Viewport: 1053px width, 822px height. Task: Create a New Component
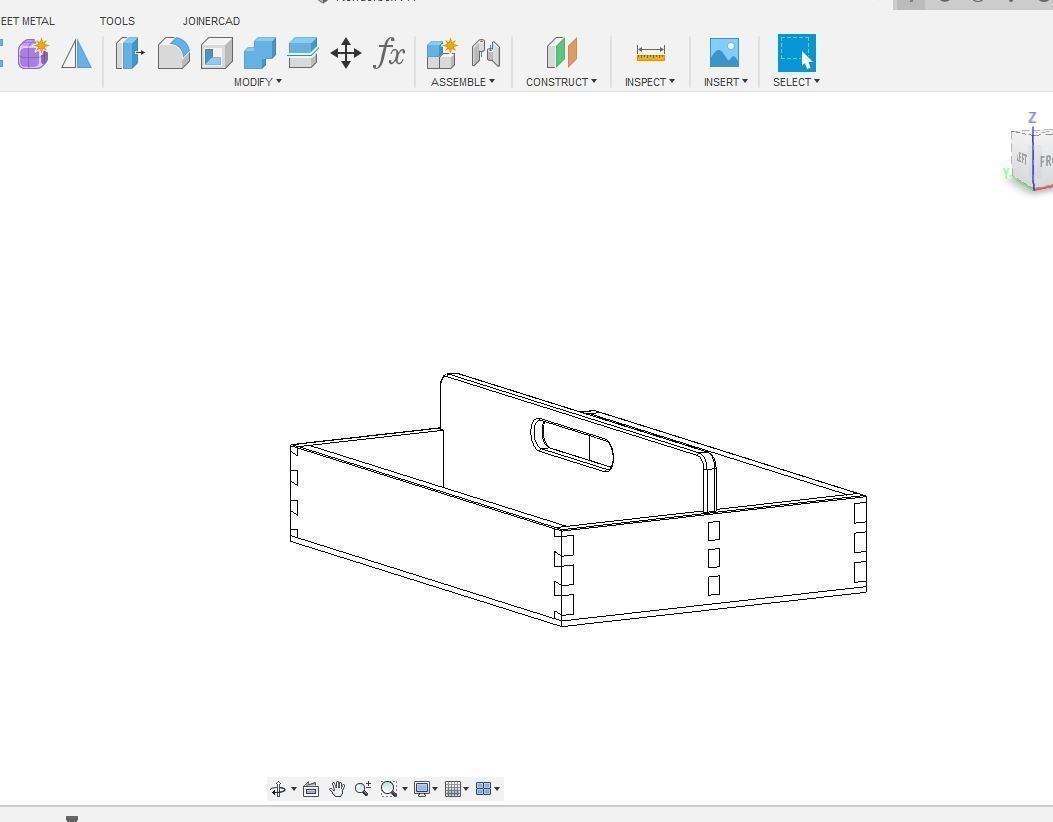[443, 53]
